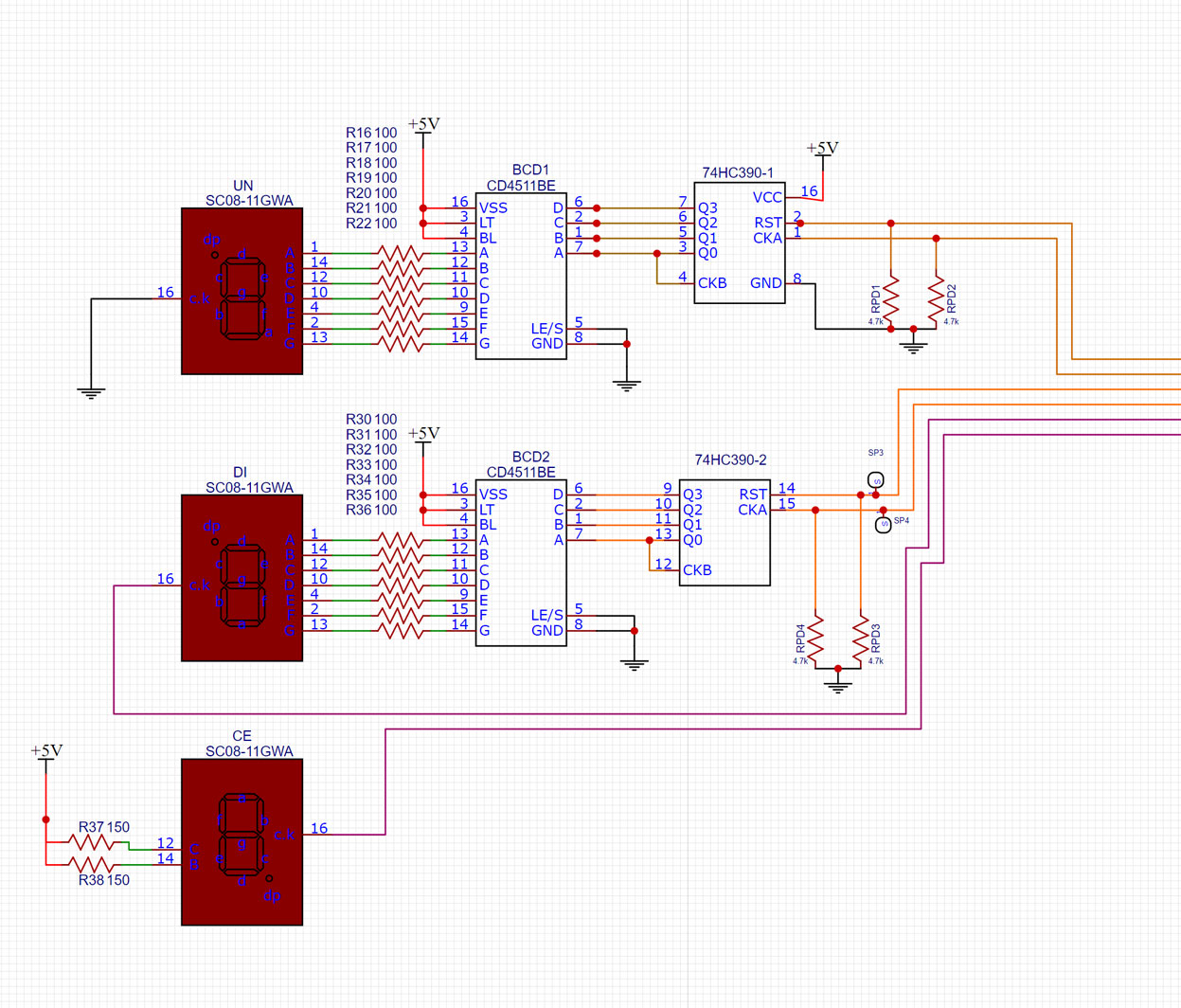Click the 'R30 100' resistor label
This screenshot has width=1181, height=1008.
tap(371, 419)
